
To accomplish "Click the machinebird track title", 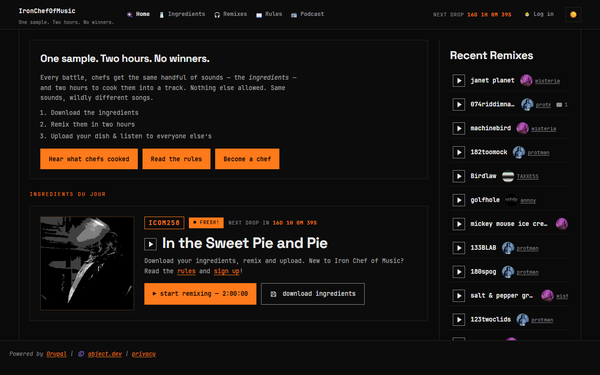I will click(x=491, y=128).
